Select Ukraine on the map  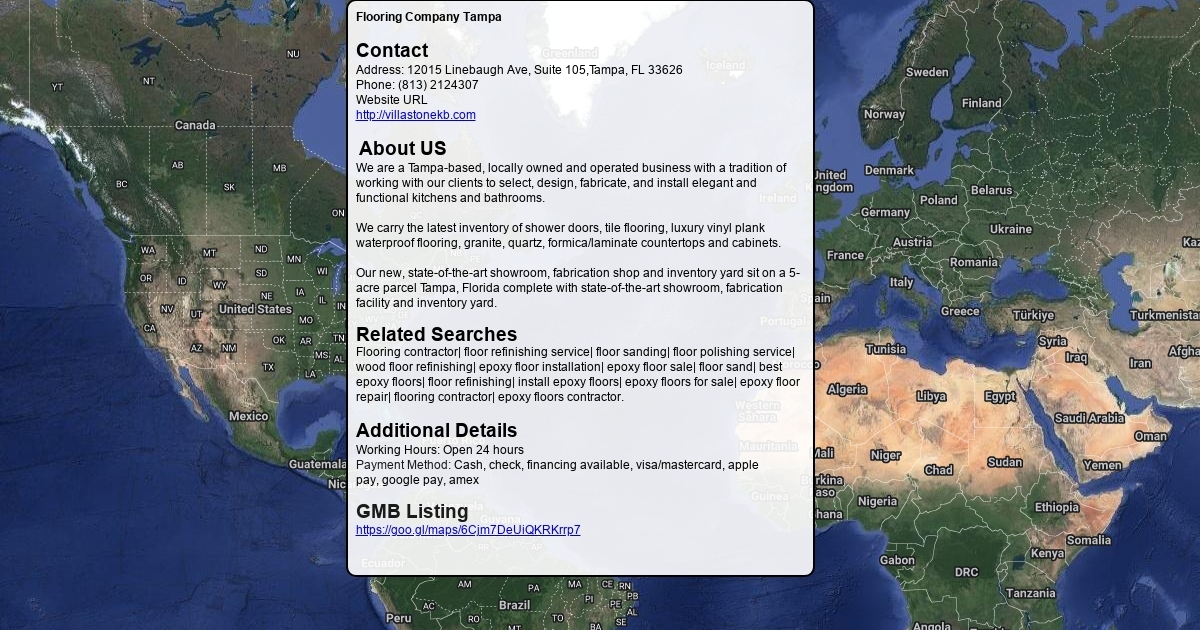point(1010,229)
